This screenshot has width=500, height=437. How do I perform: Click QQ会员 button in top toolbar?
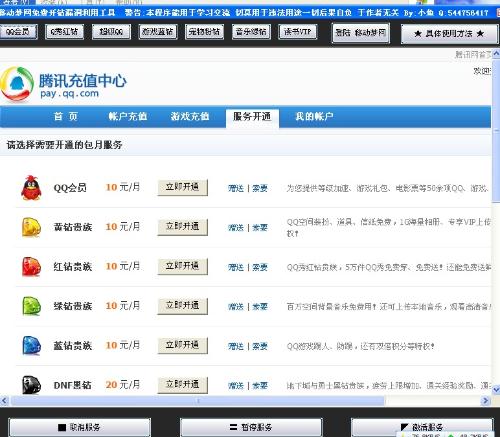18,32
